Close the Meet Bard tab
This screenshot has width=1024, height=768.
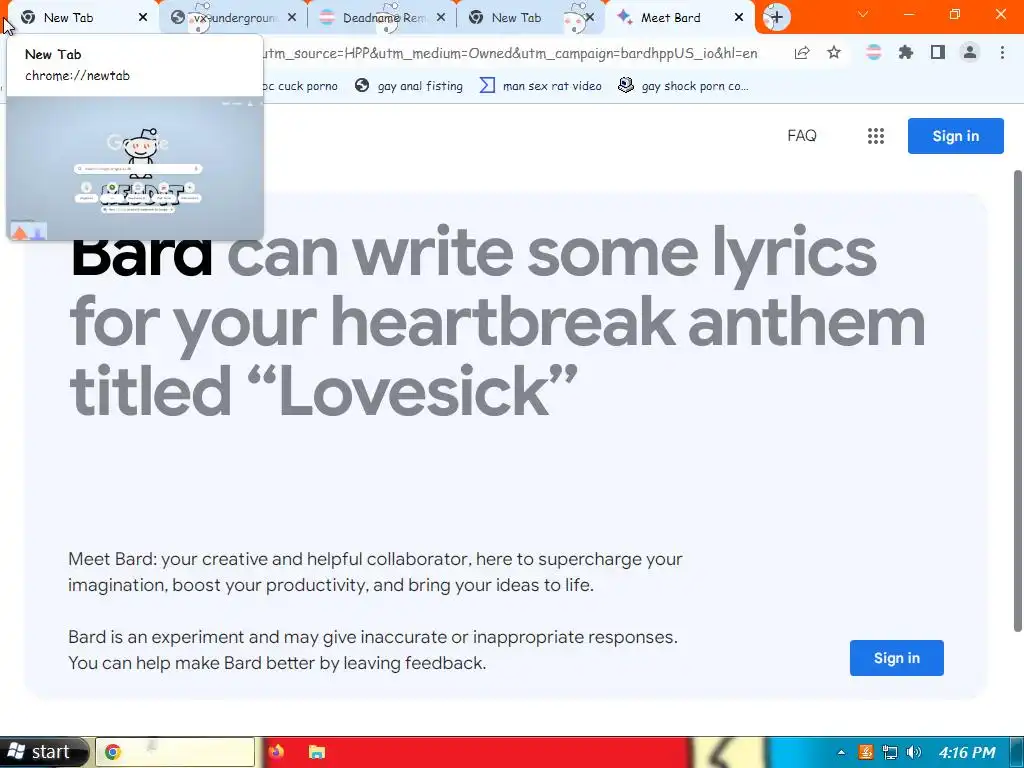click(x=739, y=18)
